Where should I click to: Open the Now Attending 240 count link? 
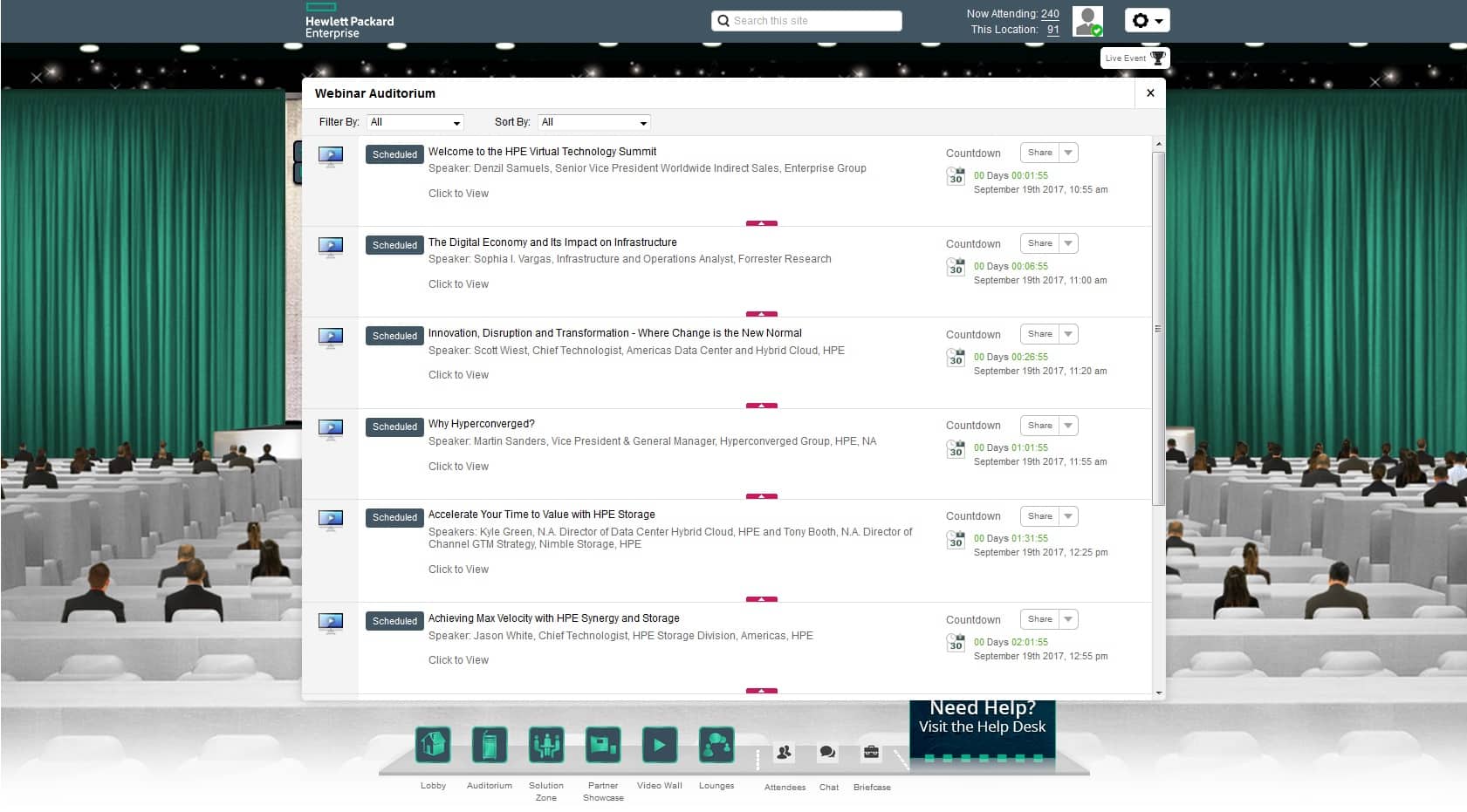[1050, 14]
